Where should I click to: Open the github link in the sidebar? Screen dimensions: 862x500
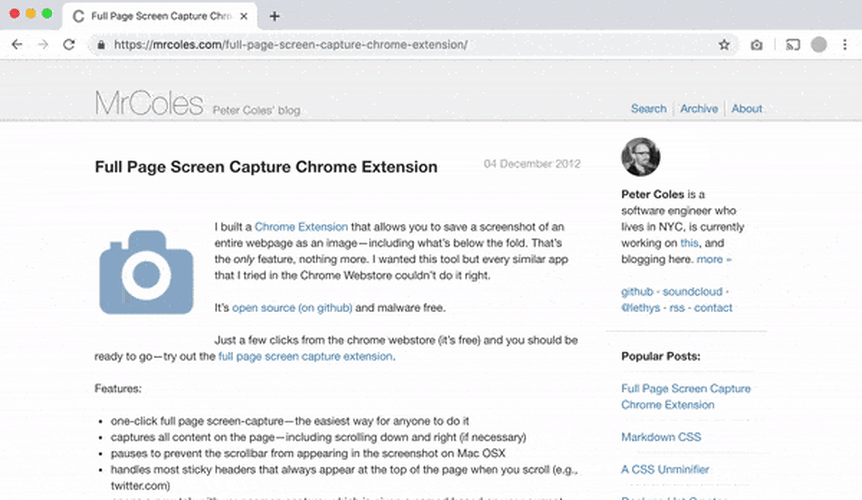637,292
